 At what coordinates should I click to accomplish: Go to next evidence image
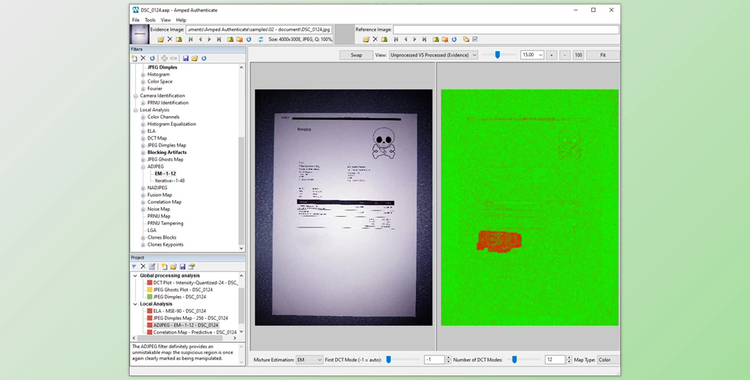point(209,39)
